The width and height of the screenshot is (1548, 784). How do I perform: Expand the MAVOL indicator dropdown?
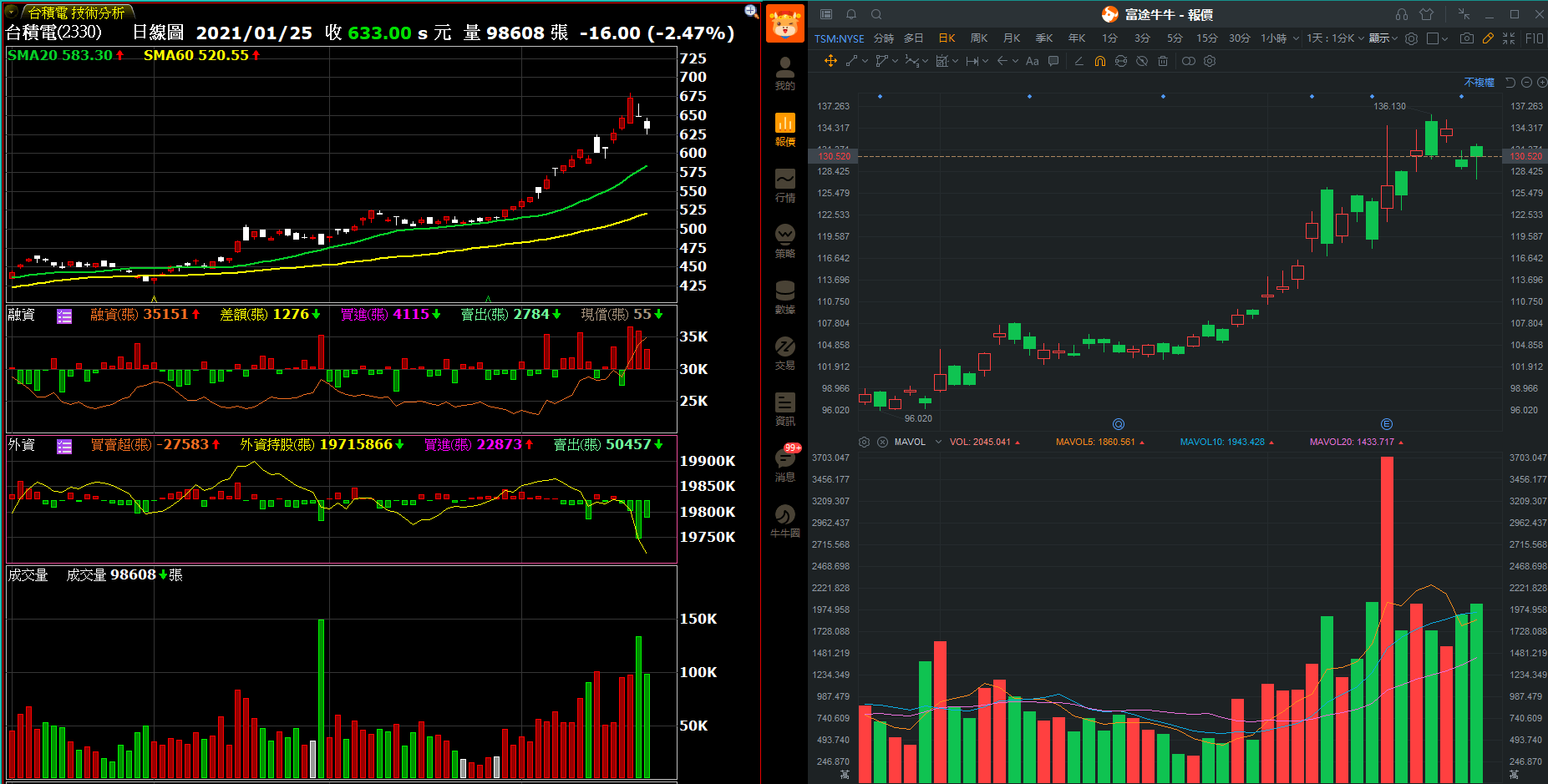(x=938, y=442)
